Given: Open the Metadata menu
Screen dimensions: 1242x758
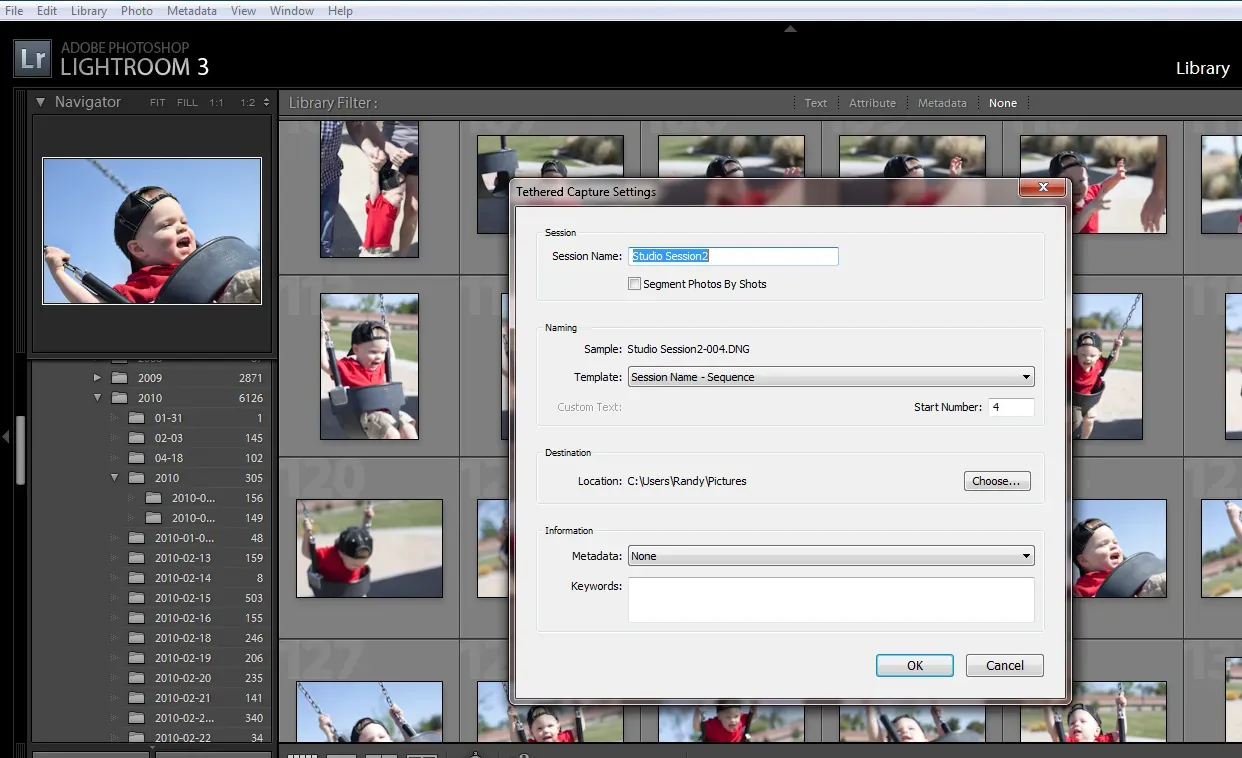Looking at the screenshot, I should coord(191,11).
